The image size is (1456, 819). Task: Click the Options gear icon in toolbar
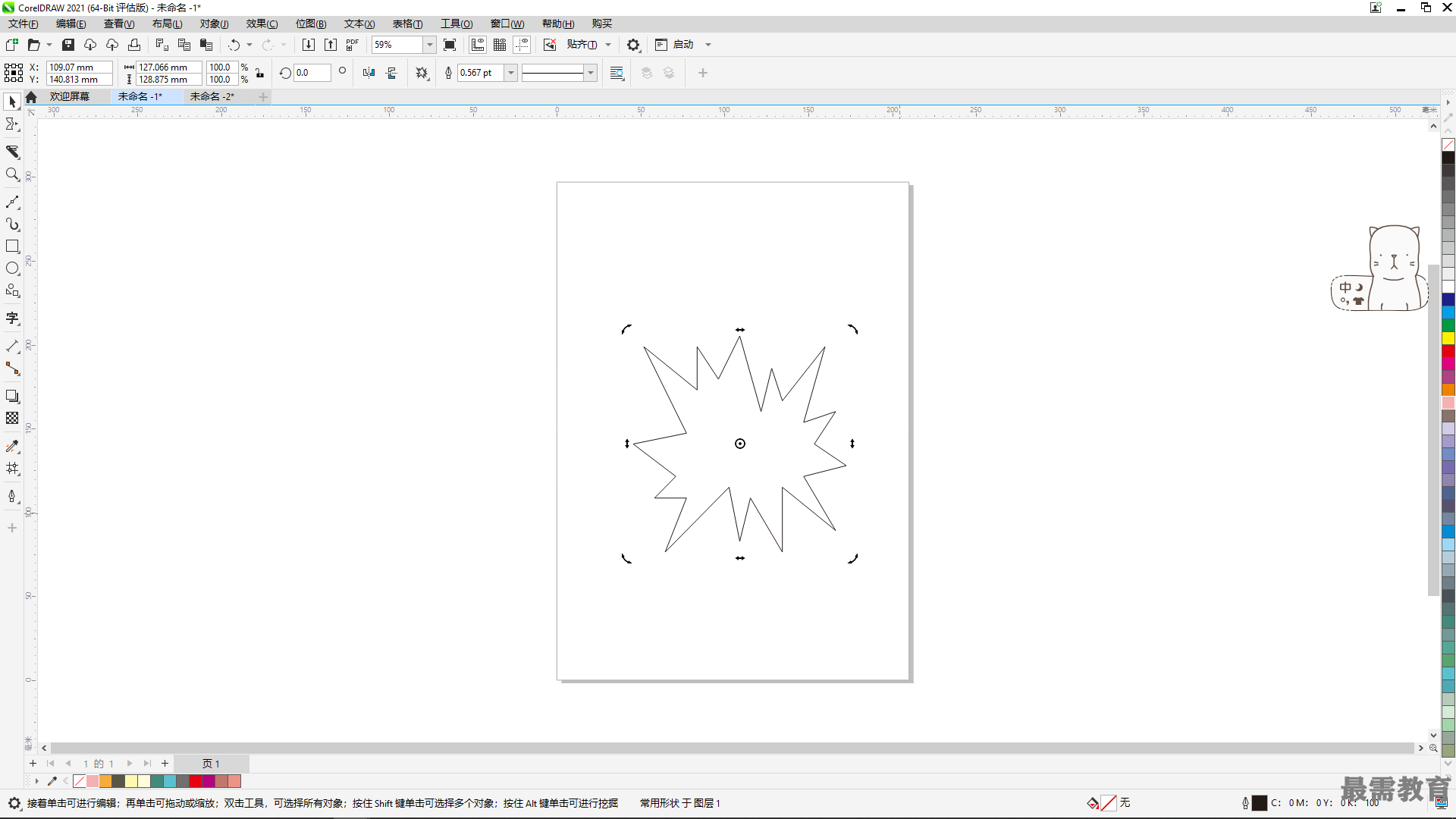click(x=633, y=45)
